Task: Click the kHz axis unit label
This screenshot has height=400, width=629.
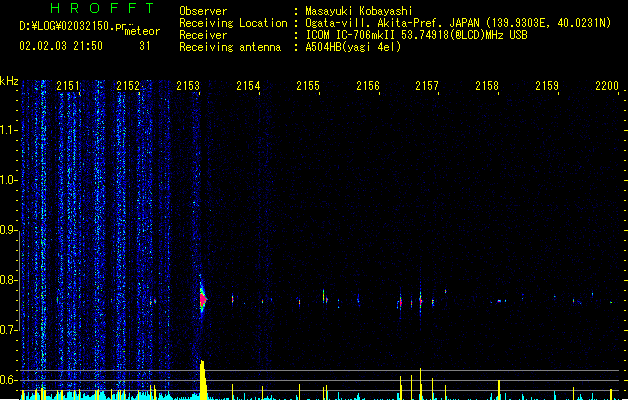Action: tap(9, 81)
